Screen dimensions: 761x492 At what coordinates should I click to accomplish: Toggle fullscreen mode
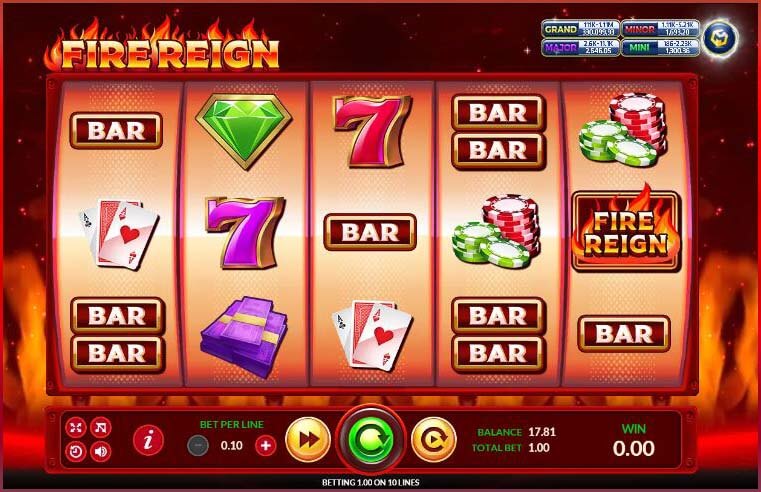(76, 427)
